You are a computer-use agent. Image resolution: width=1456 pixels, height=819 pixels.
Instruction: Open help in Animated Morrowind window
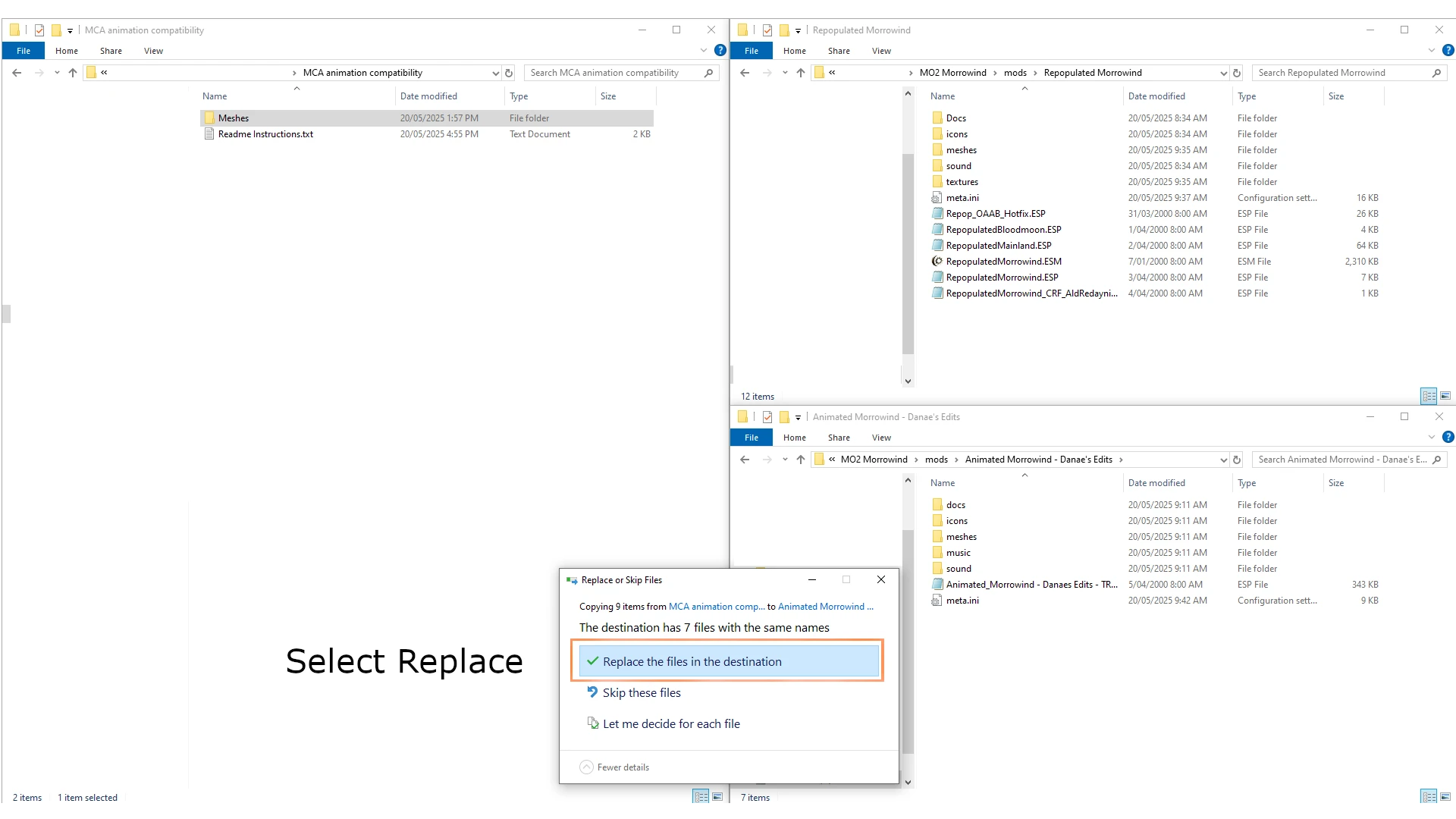point(1448,438)
